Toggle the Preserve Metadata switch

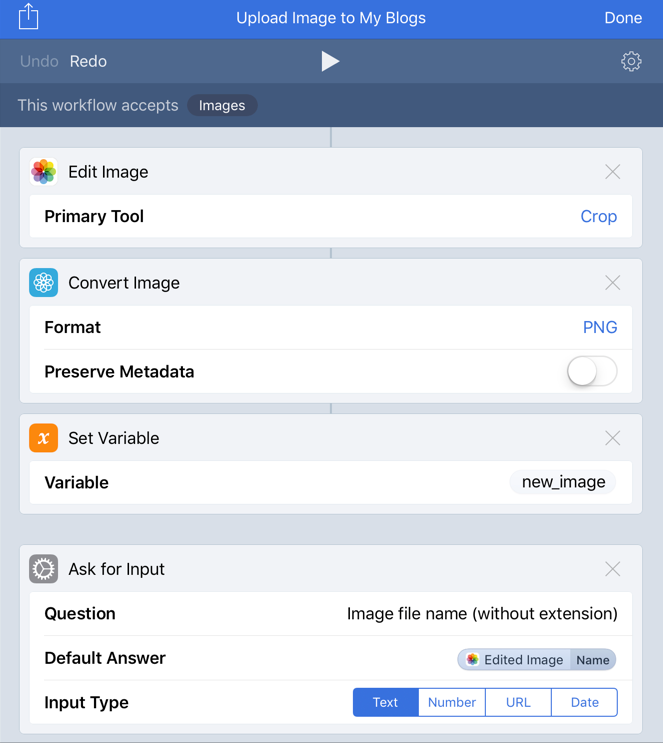coord(592,371)
